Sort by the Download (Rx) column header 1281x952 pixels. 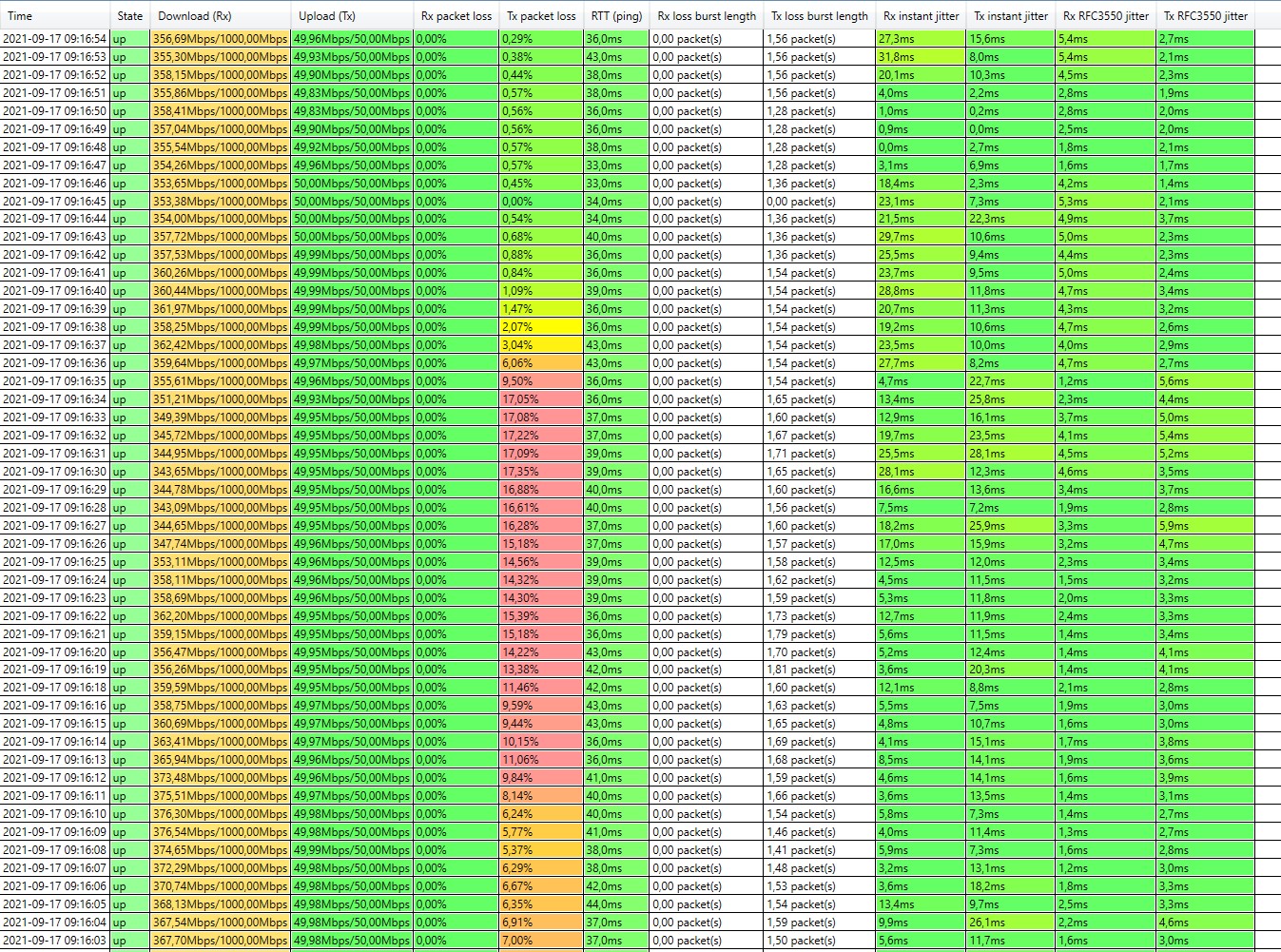coord(221,16)
